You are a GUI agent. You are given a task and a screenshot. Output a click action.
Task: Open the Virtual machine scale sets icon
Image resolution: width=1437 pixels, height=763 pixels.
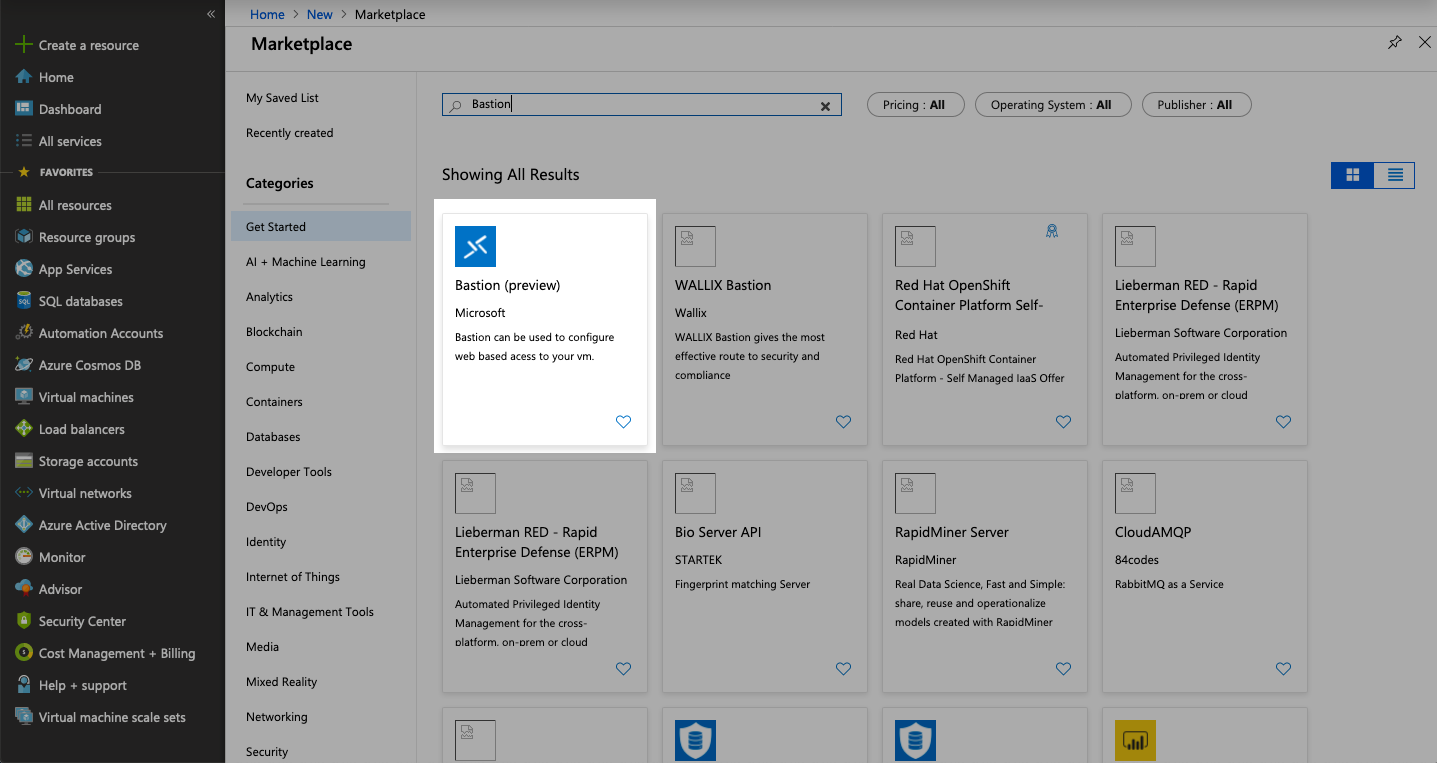(x=24, y=717)
